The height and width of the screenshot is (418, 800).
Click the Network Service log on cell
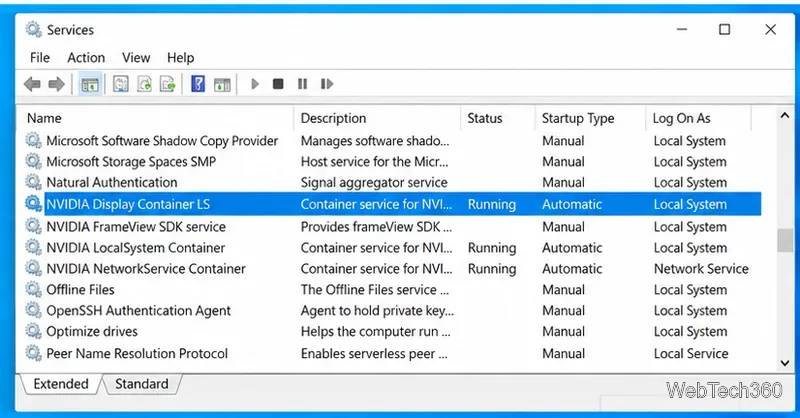point(701,268)
